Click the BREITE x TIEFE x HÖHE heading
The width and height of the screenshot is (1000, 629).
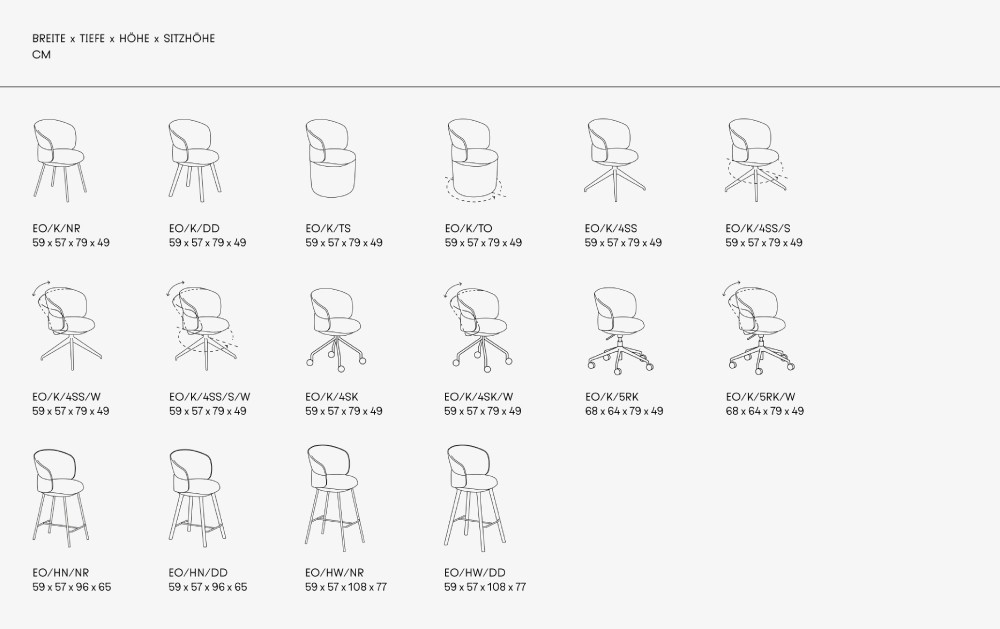(123, 39)
